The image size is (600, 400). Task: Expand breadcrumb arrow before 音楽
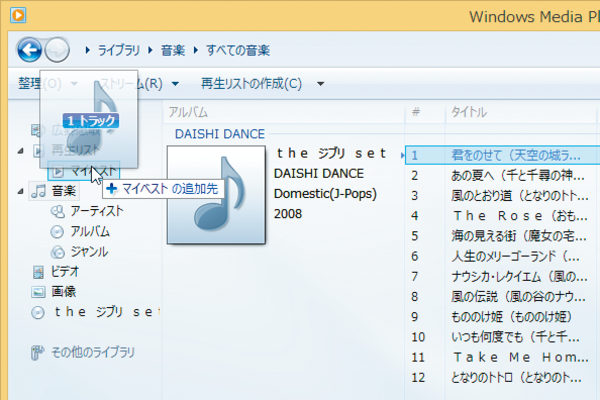click(x=150, y=50)
